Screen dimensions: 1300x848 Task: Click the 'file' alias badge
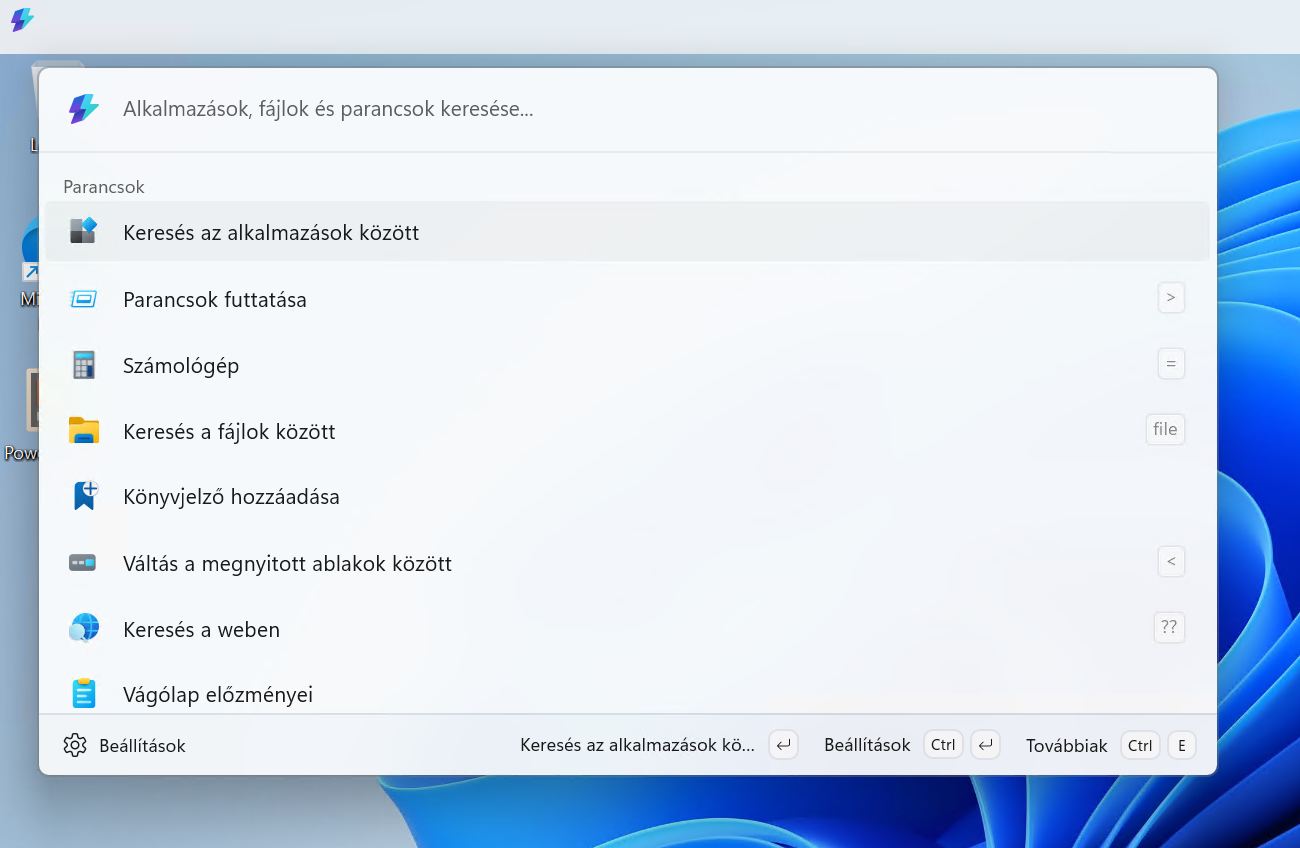[x=1165, y=429]
